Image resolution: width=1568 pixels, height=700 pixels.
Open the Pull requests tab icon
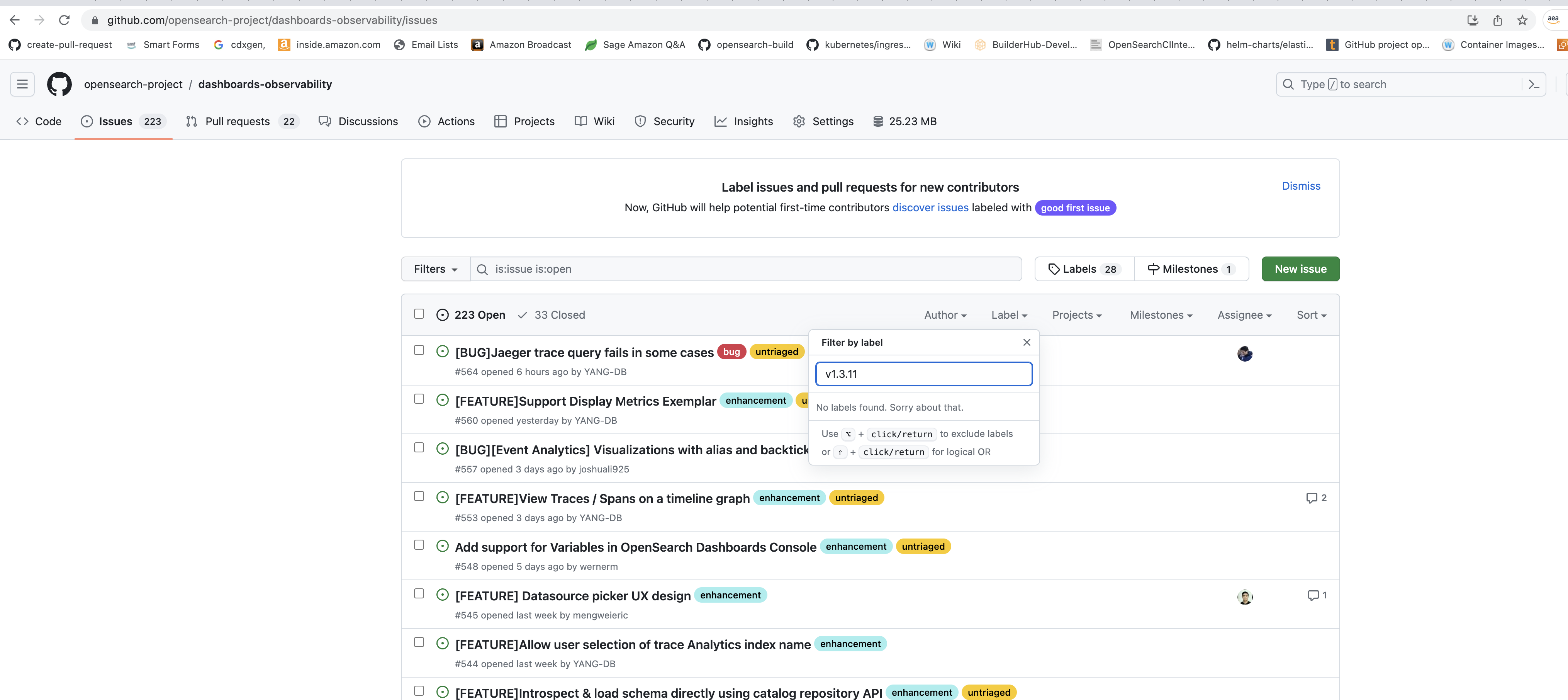[191, 121]
